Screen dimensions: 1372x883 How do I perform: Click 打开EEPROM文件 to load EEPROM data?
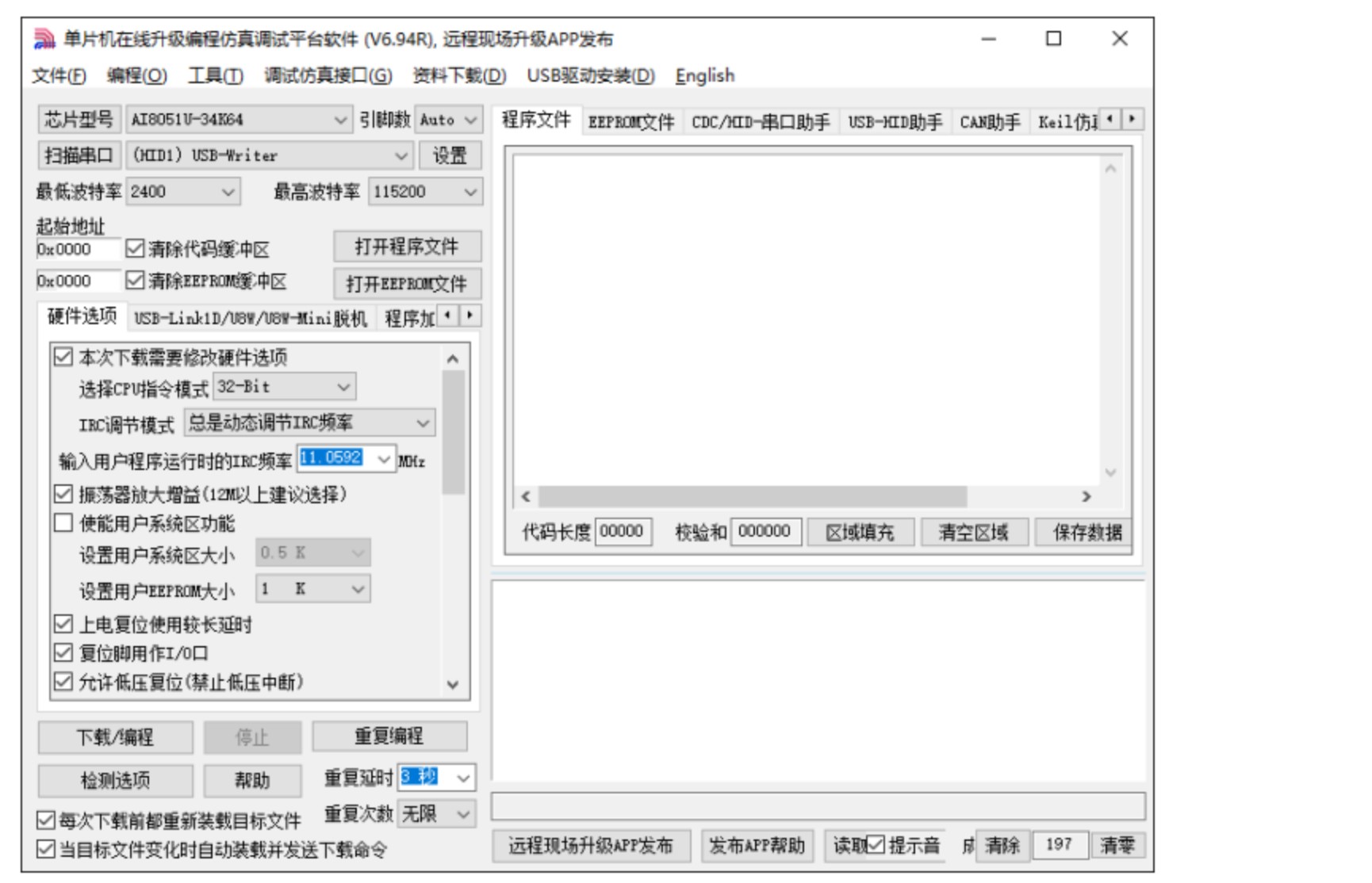click(407, 282)
